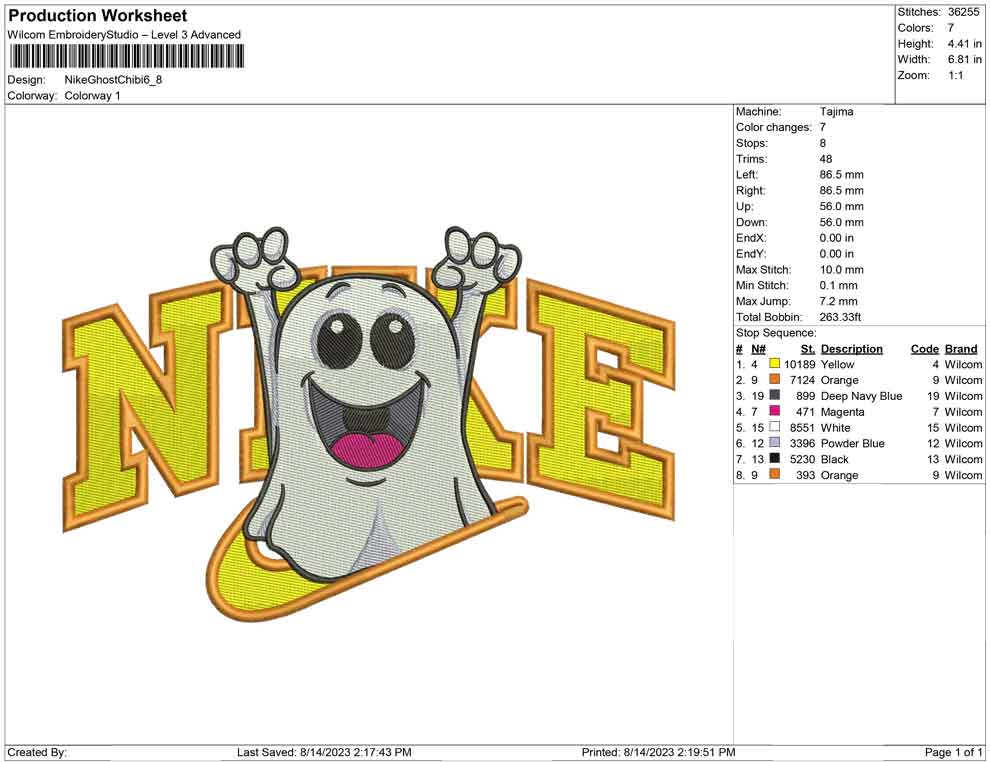This screenshot has width=990, height=762.
Task: Click the Max Jump value '7.2 mm'
Action: [x=838, y=301]
